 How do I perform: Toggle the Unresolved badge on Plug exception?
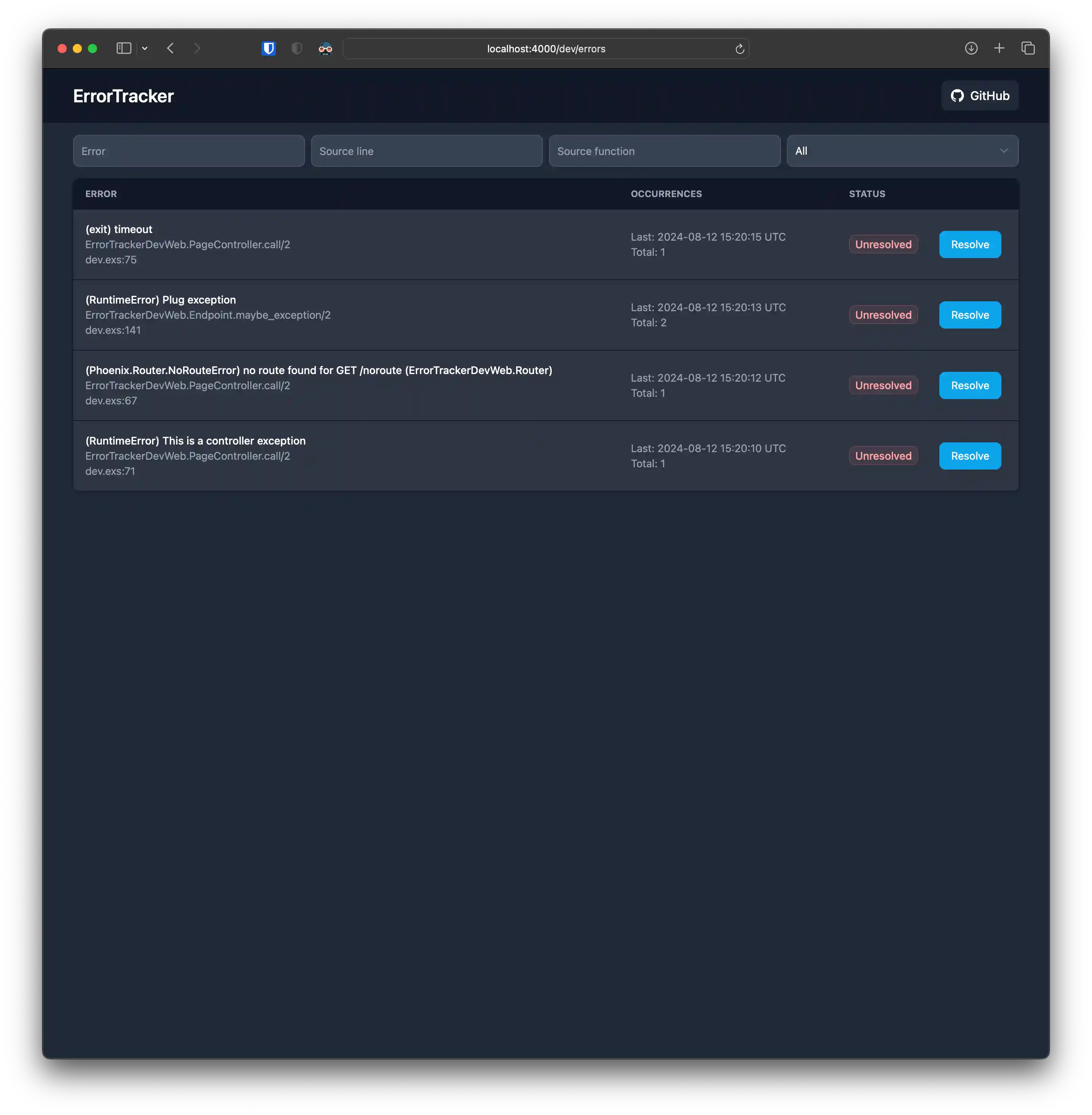click(883, 315)
